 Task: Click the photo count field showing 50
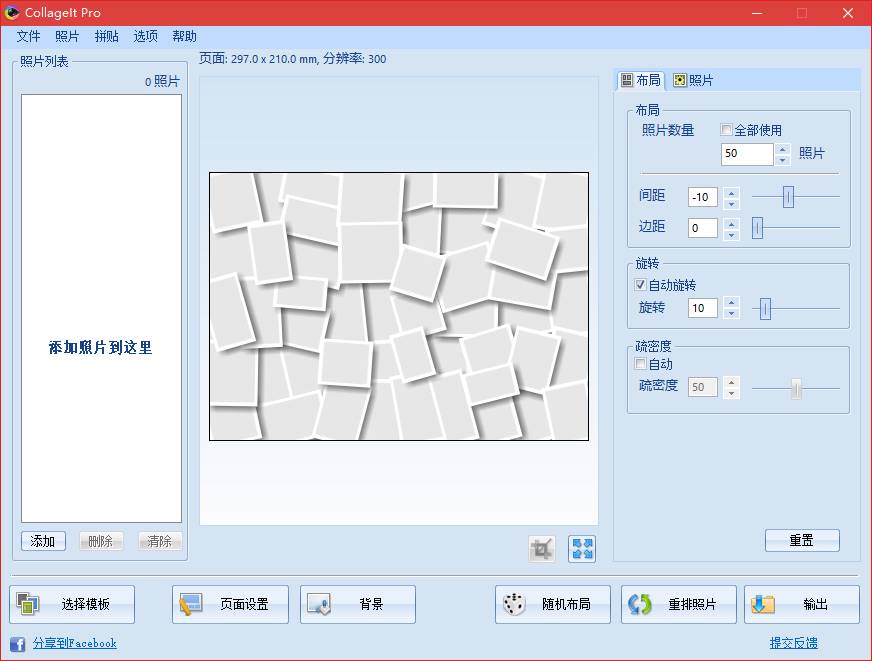[x=747, y=154]
